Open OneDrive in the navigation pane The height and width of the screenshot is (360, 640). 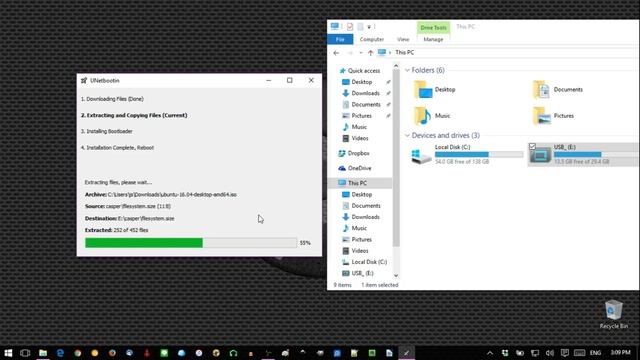tap(354, 168)
